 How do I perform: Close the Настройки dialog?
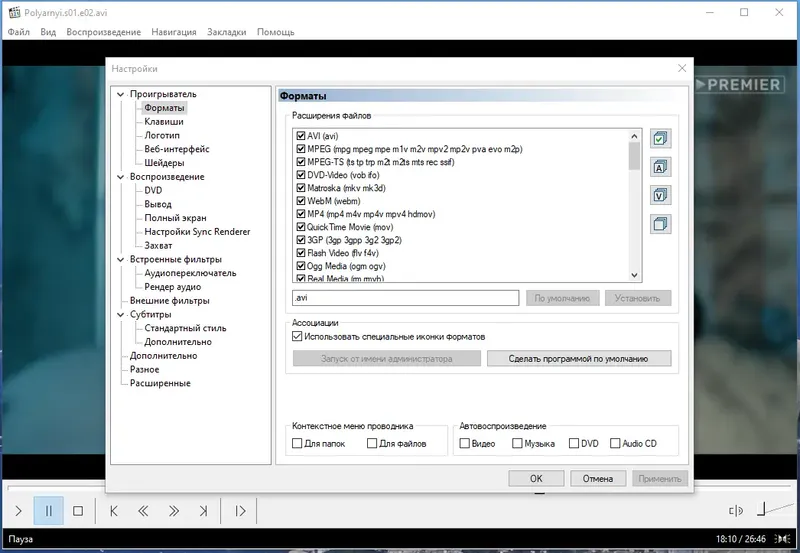click(x=682, y=68)
